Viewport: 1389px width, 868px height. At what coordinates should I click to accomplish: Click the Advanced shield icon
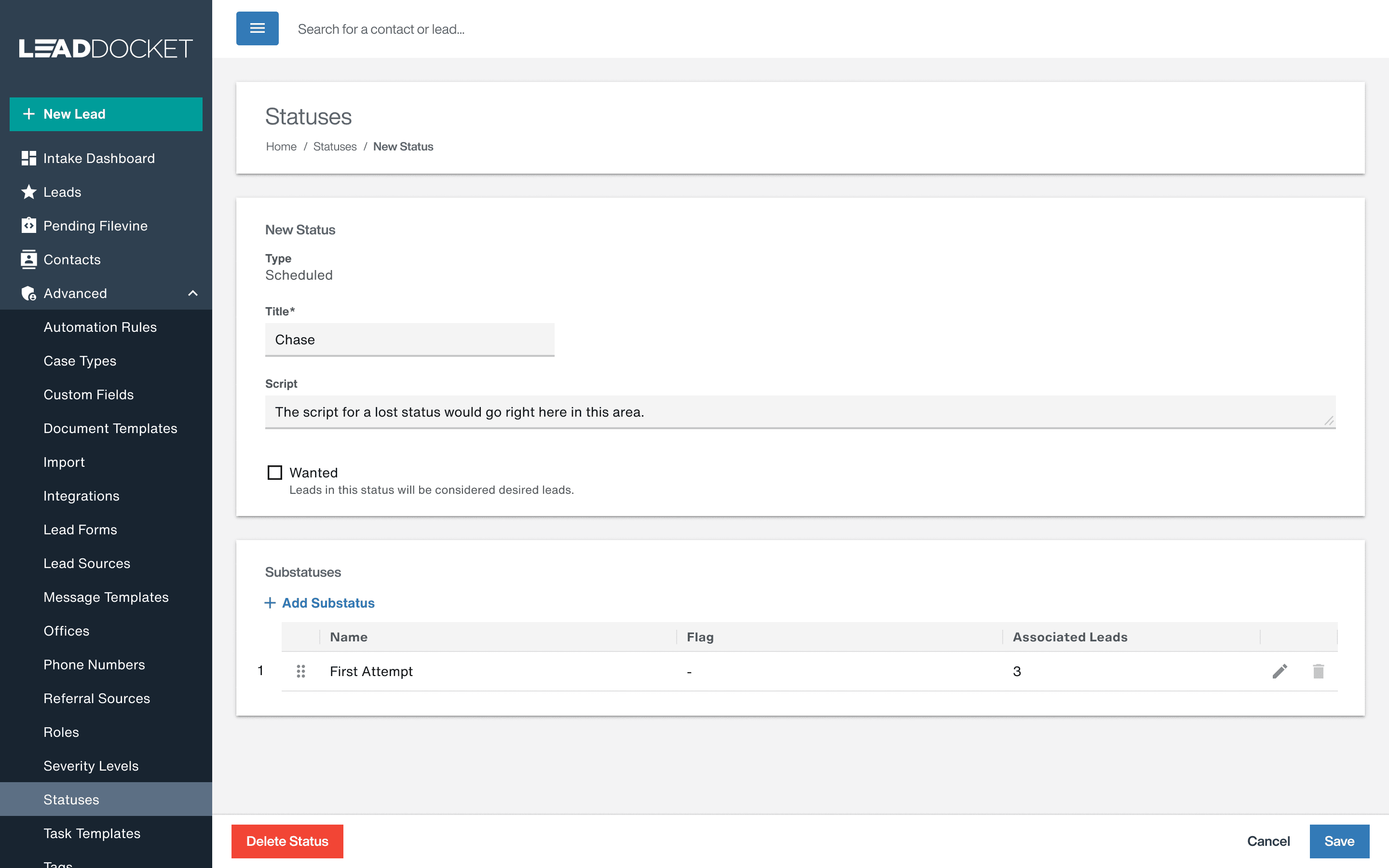(29, 293)
